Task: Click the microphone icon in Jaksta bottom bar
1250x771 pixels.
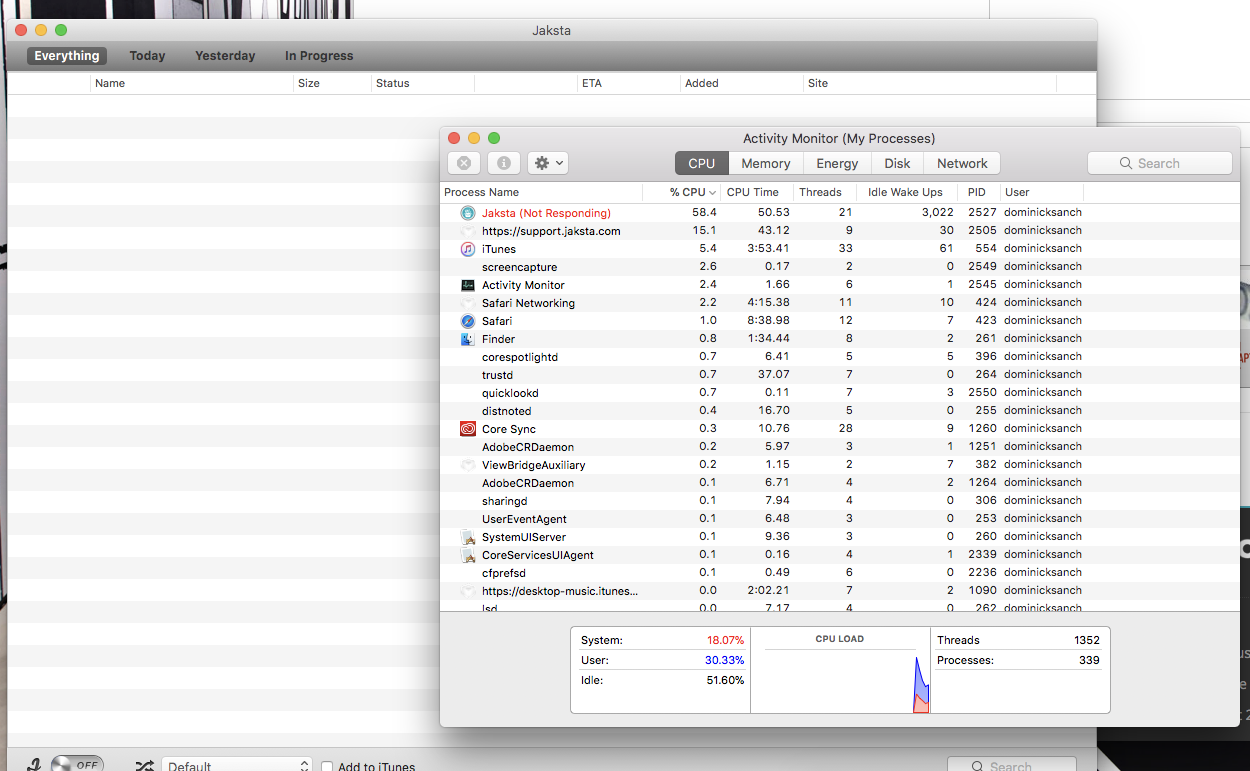Action: [x=34, y=765]
